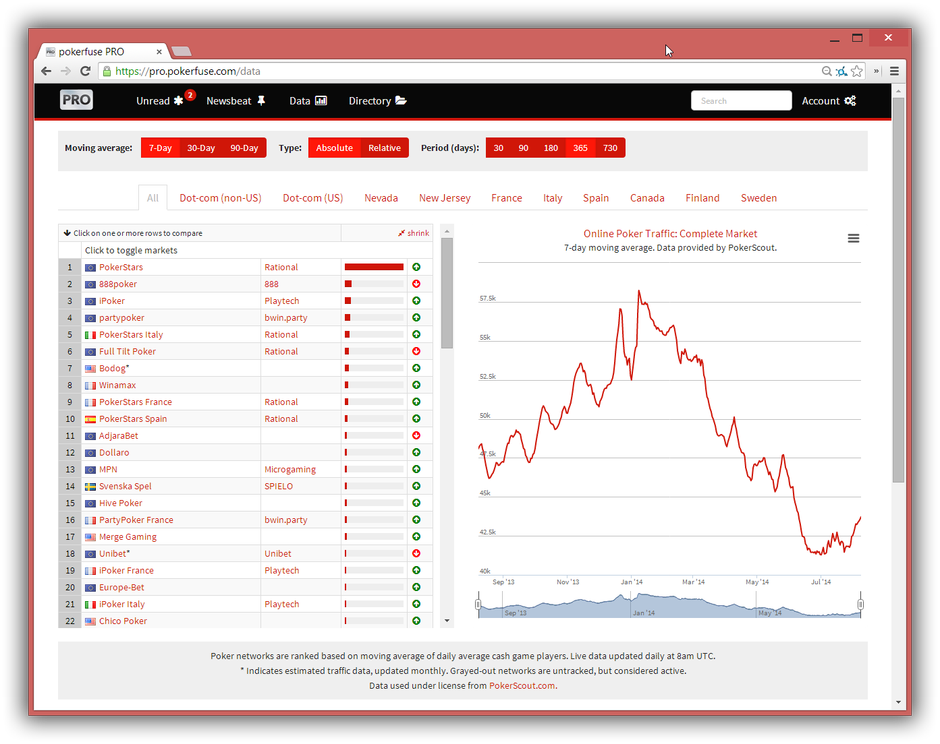Click the networks table scrollbar thumb
The width and height of the screenshot is (940, 744).
click(447, 293)
